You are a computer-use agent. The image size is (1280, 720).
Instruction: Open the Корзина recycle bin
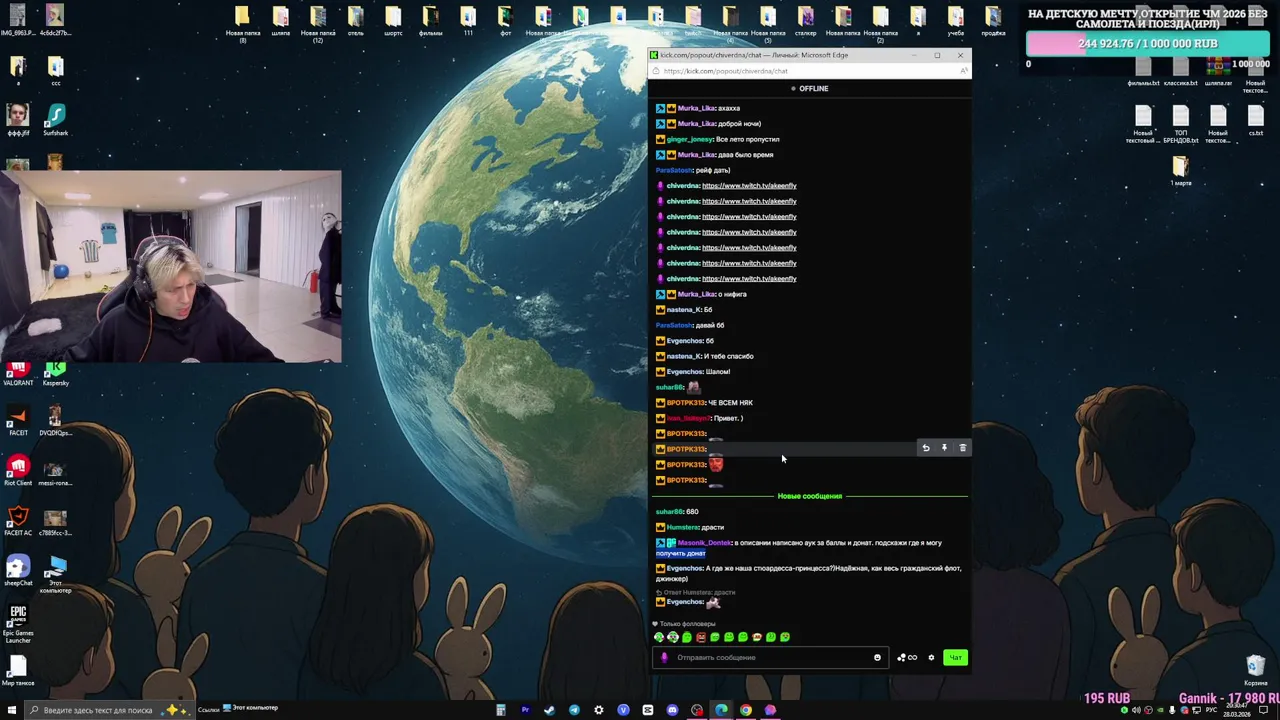(1256, 671)
